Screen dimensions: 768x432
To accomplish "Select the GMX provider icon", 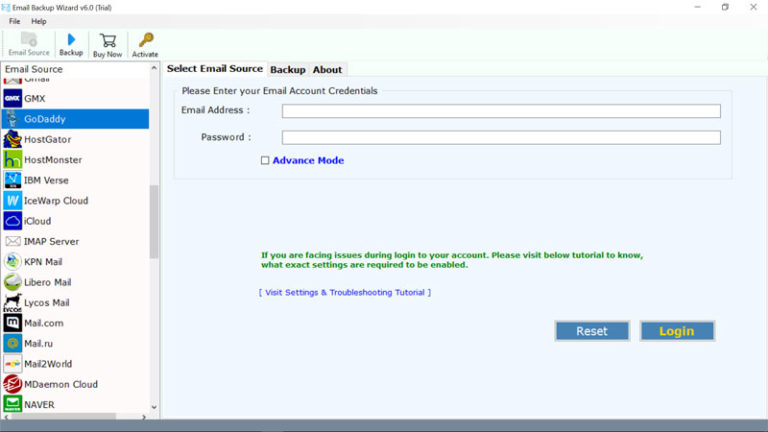I will click(x=13, y=98).
